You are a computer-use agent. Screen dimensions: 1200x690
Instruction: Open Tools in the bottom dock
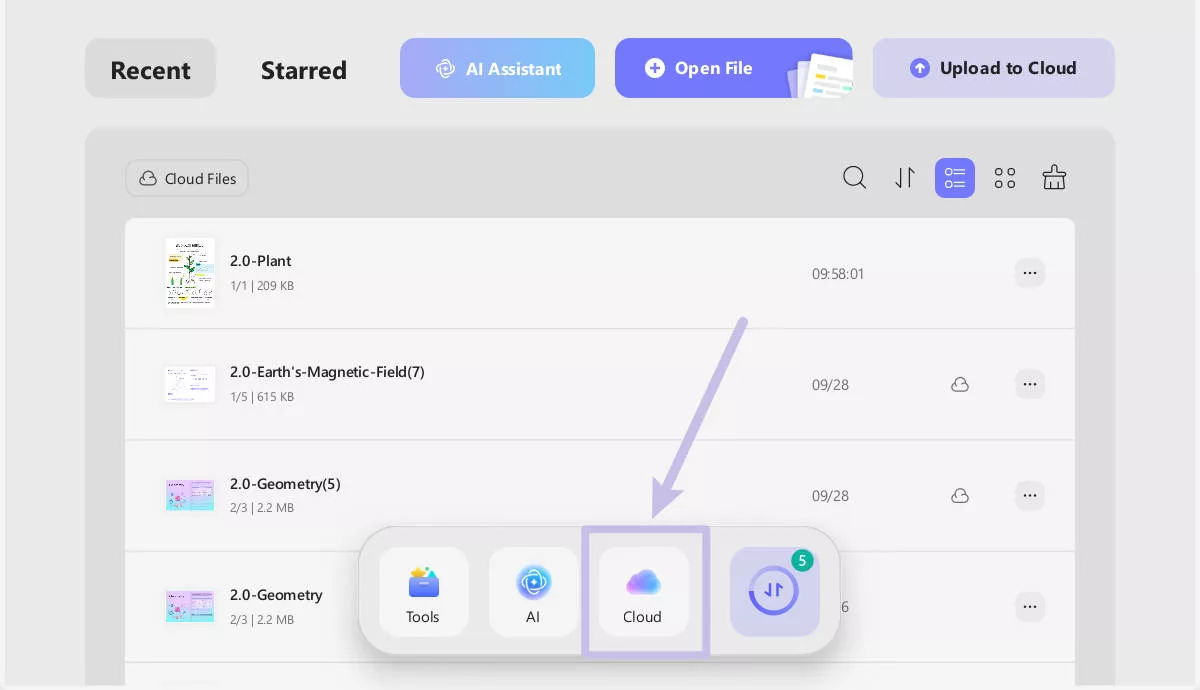click(423, 592)
